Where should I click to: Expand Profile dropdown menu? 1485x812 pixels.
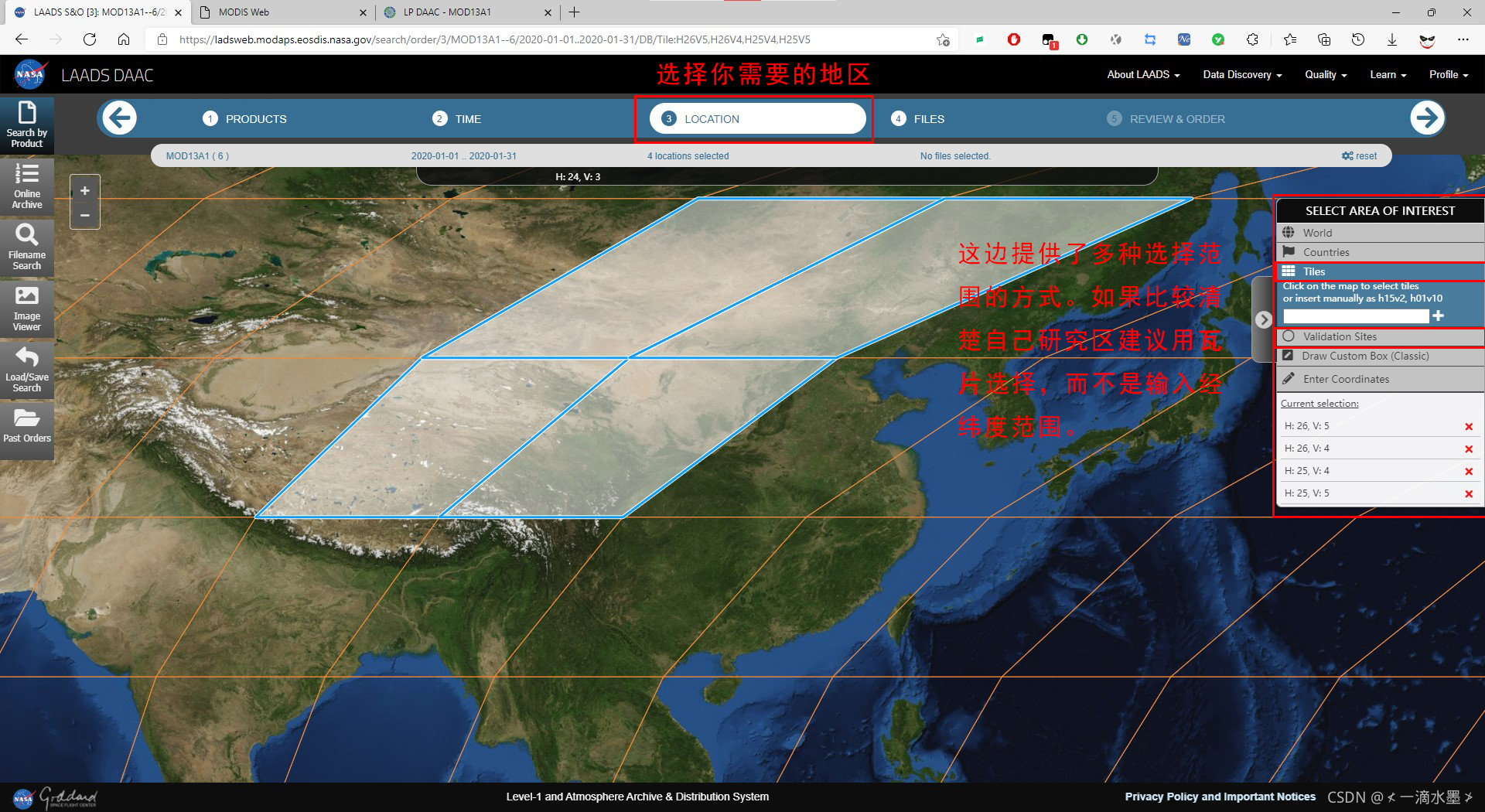click(x=1449, y=74)
